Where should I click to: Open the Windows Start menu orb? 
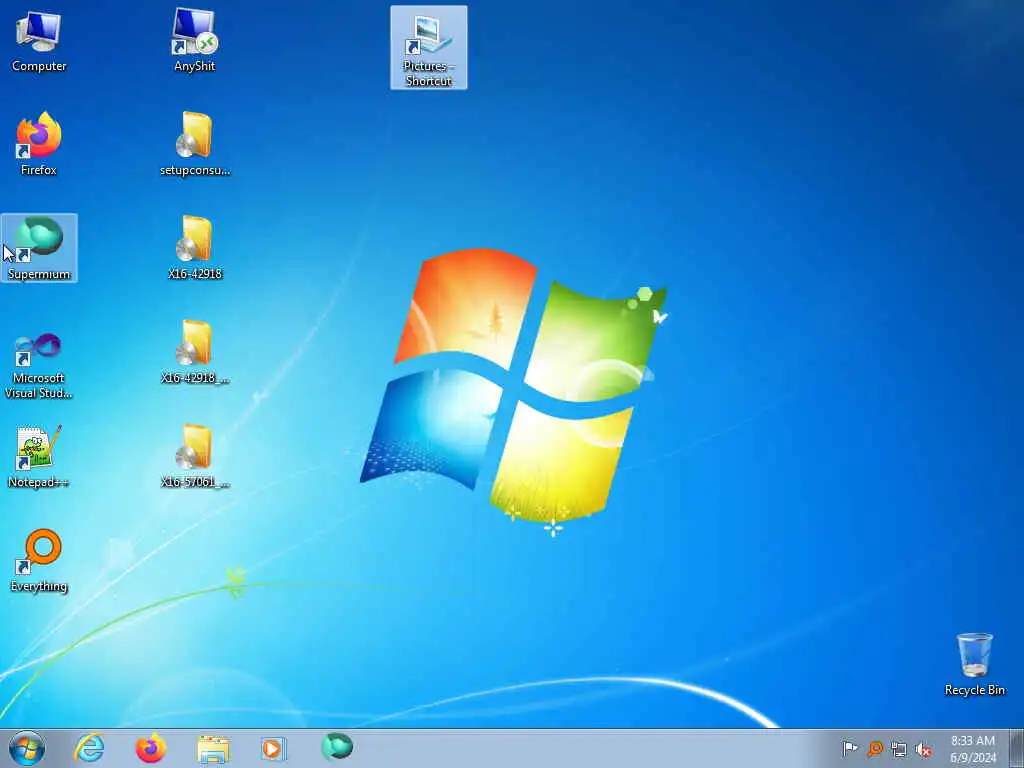click(27, 748)
